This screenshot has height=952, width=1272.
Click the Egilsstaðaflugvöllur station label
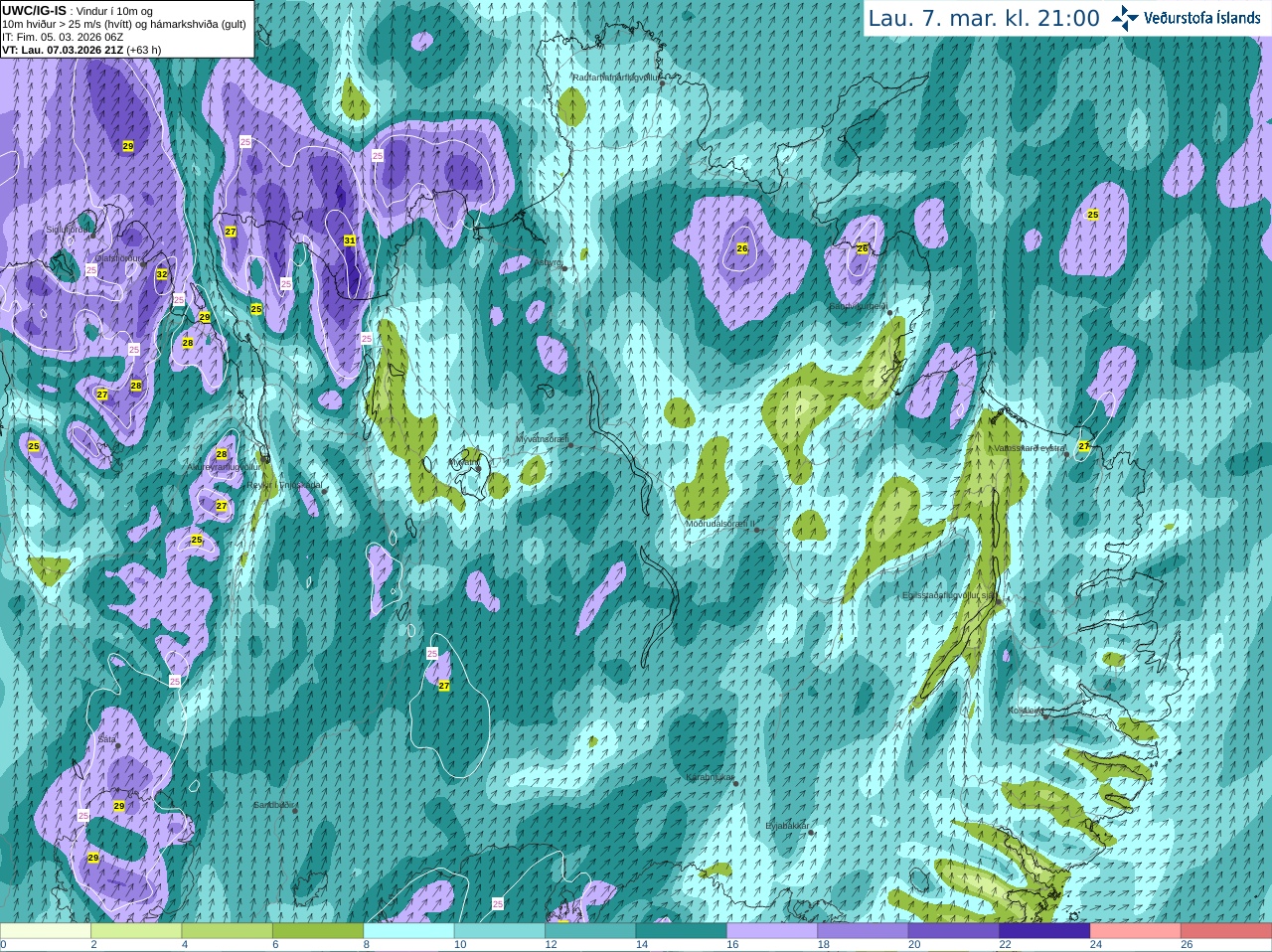(x=948, y=596)
